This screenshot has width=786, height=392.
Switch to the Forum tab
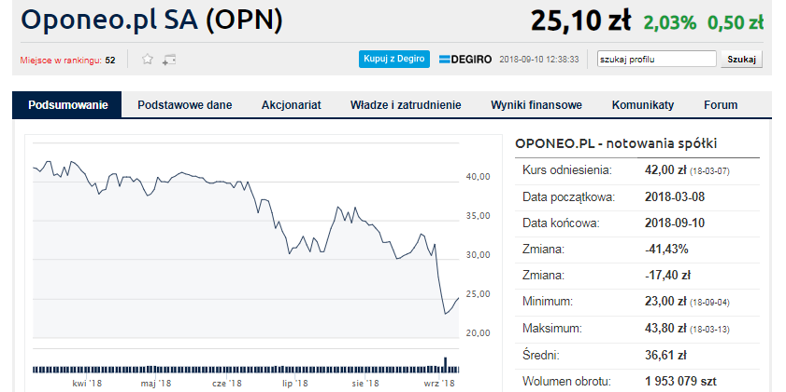click(720, 105)
